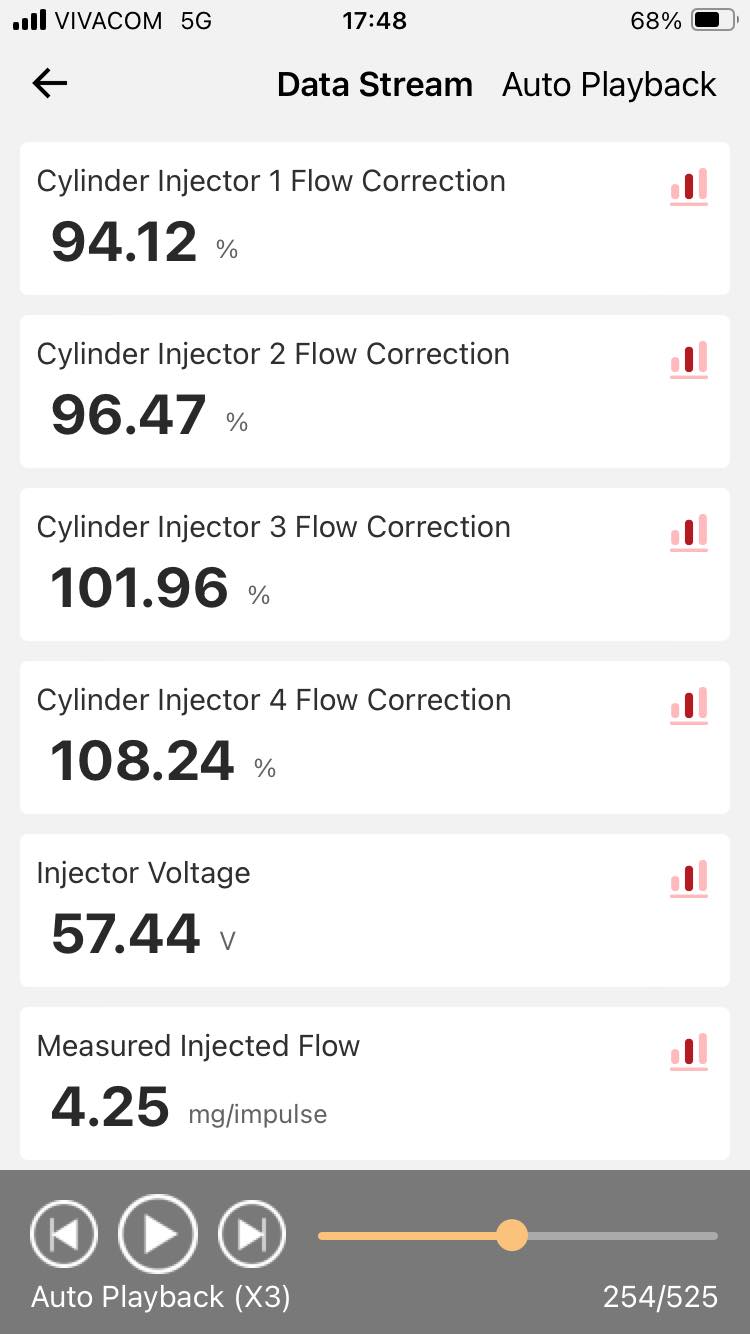Open graph for Cylinder Injector 3 Flow Correction

pos(689,533)
